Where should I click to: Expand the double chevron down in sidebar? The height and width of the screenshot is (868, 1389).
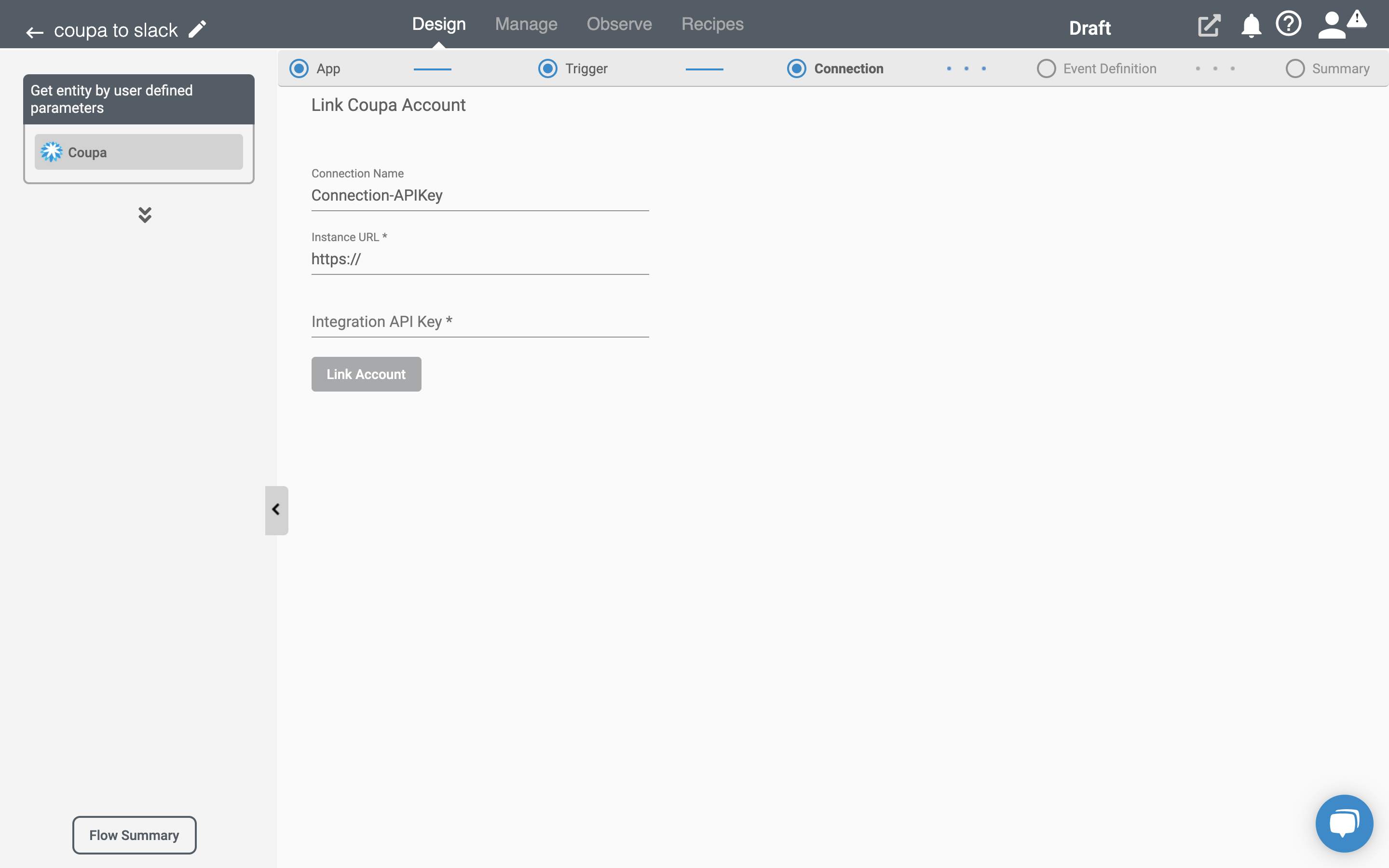143,215
